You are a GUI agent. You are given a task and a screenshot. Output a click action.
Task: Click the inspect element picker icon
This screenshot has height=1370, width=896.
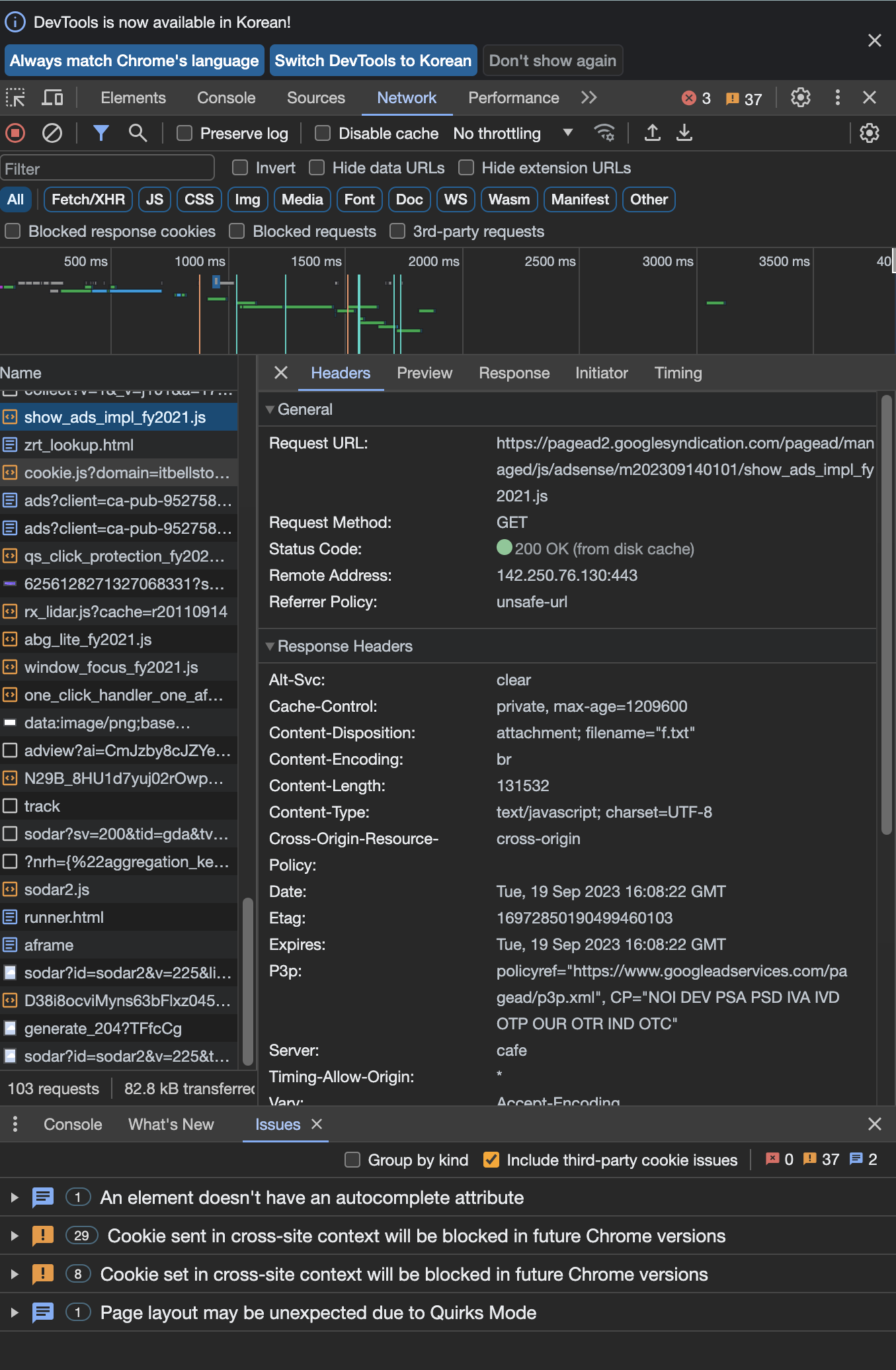(x=15, y=98)
